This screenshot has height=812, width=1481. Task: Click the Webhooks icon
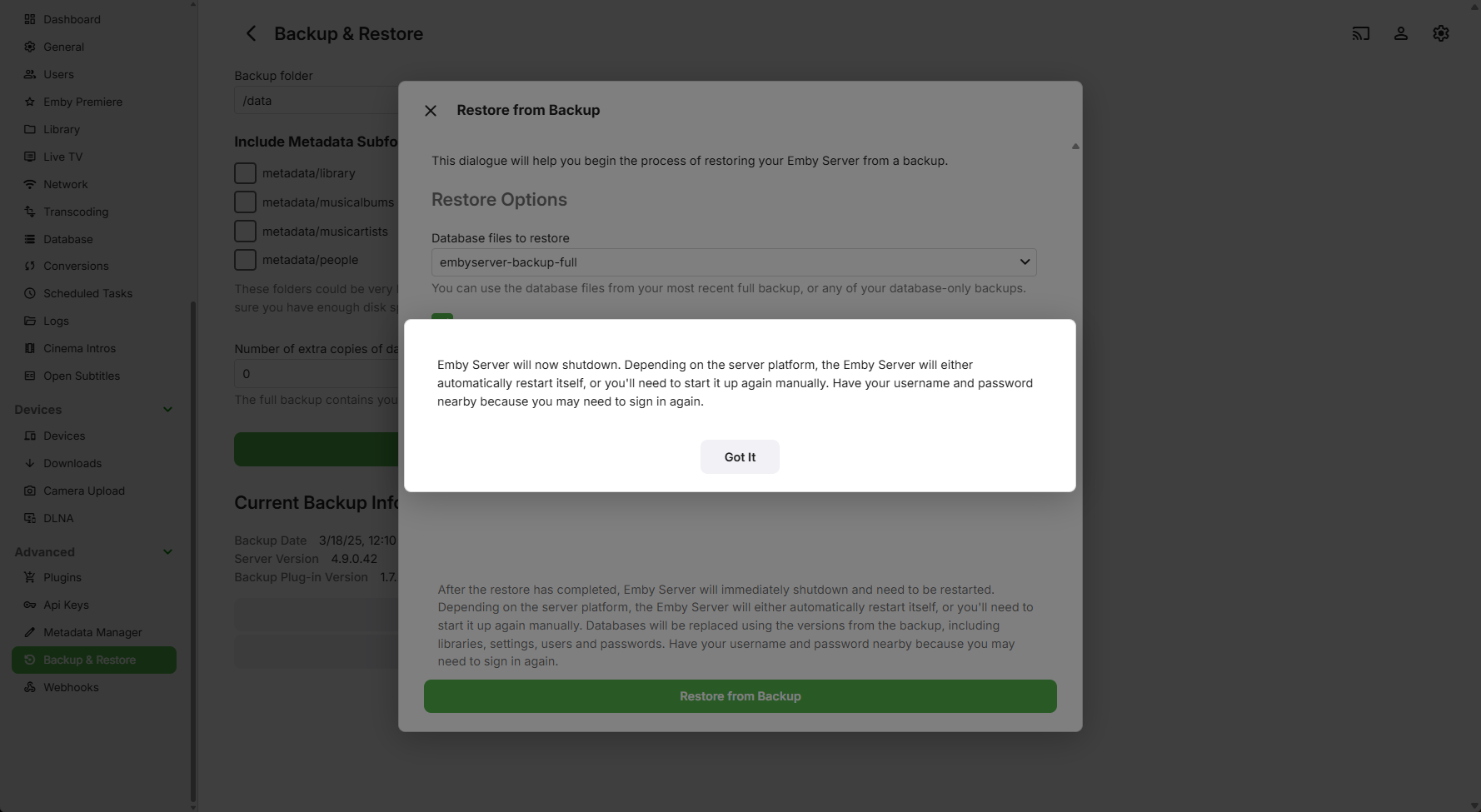pos(30,687)
